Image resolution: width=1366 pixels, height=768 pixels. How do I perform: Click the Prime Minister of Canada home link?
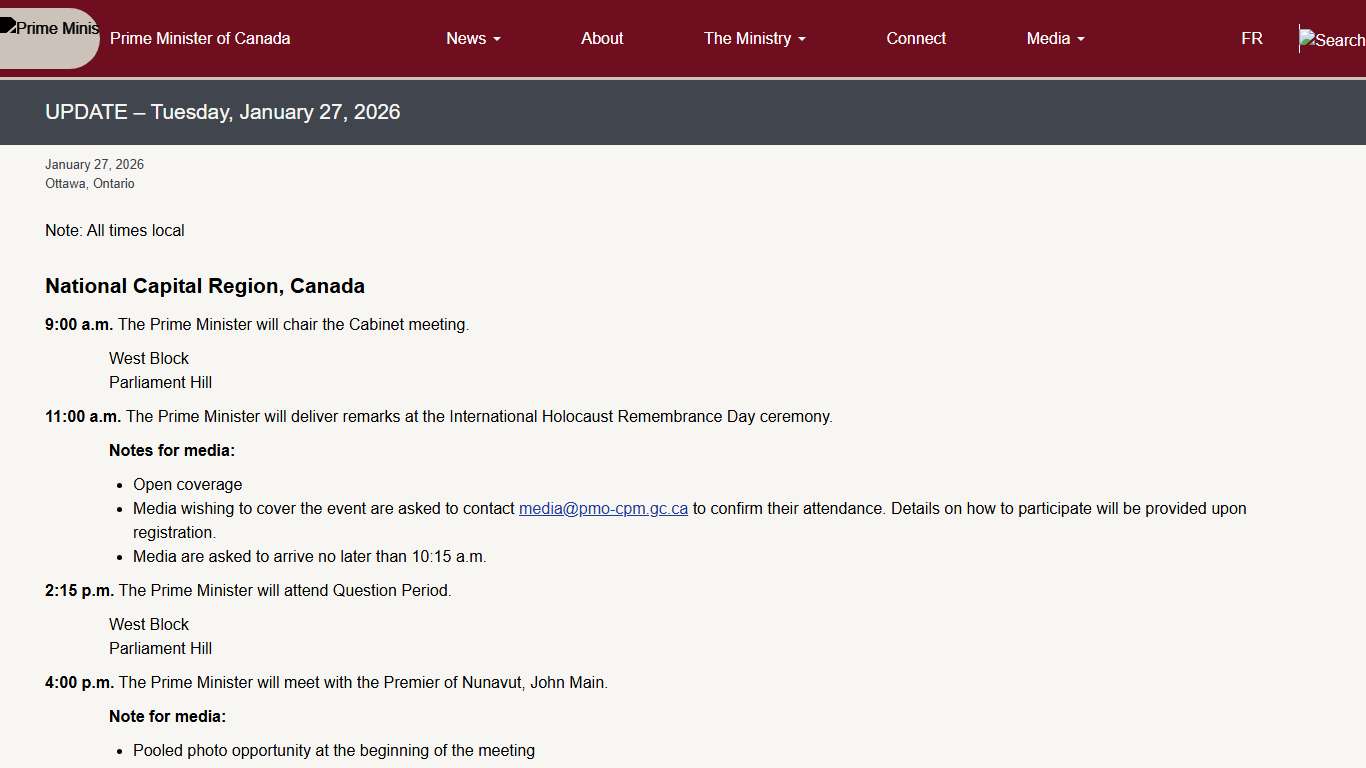tap(199, 38)
